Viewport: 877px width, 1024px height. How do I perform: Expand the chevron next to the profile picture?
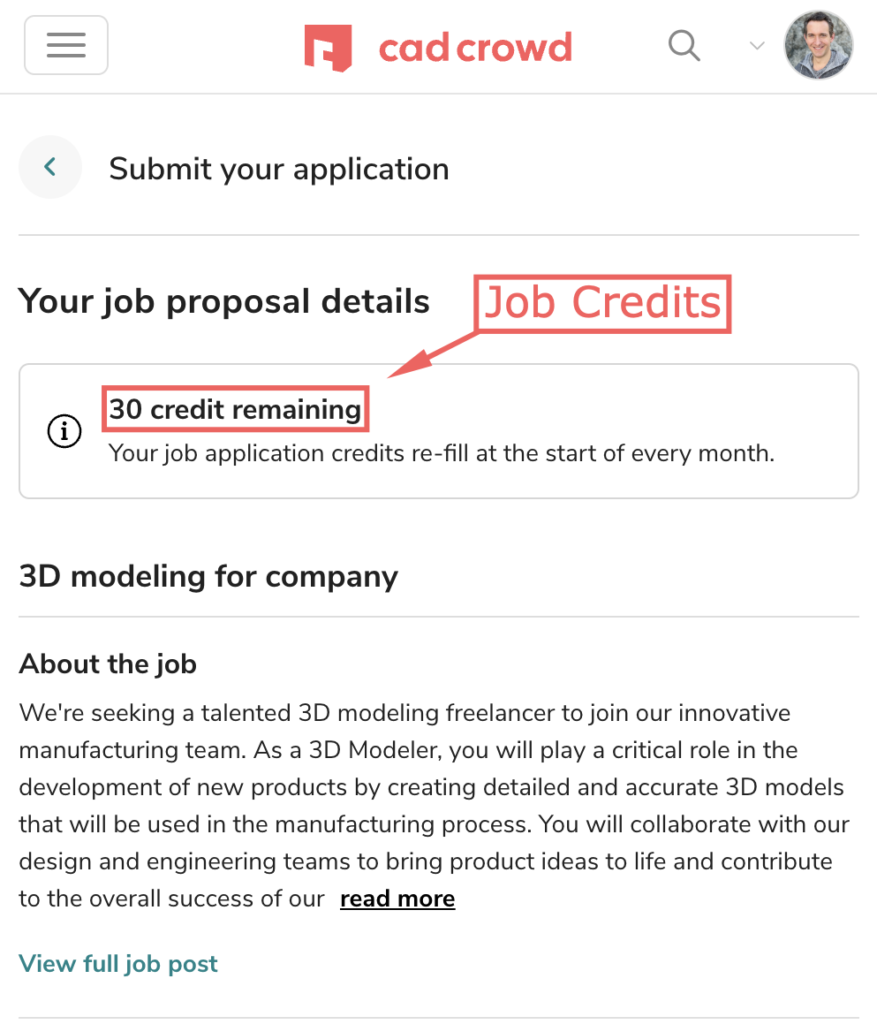tap(757, 47)
